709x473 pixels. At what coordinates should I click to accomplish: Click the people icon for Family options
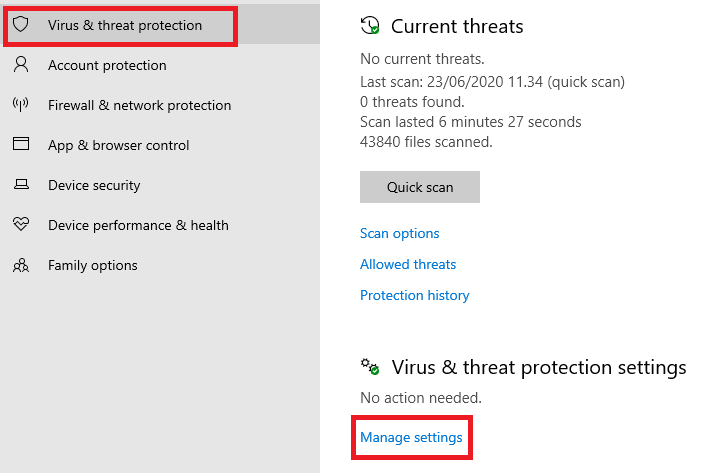pos(21,265)
